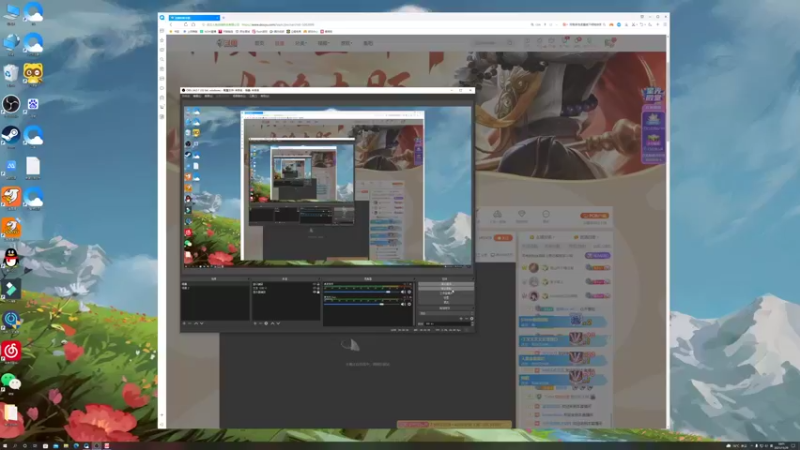Move scene up in OBS scenes list
Image resolution: width=800 pixels, height=450 pixels.
coord(196,323)
